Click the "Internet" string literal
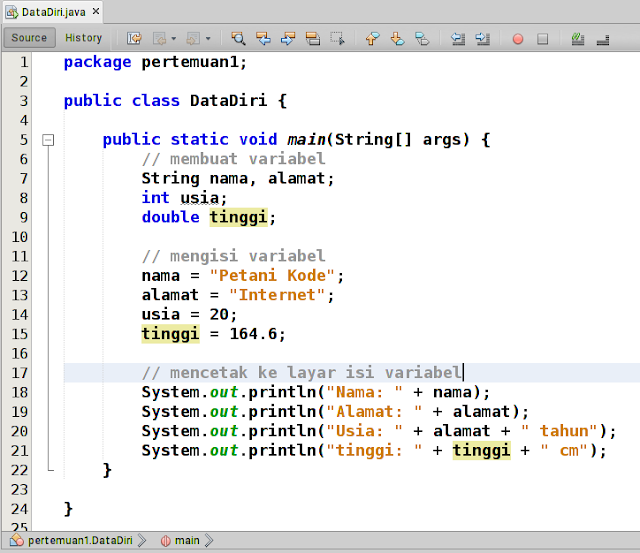Image resolution: width=640 pixels, height=553 pixels. coord(277,295)
